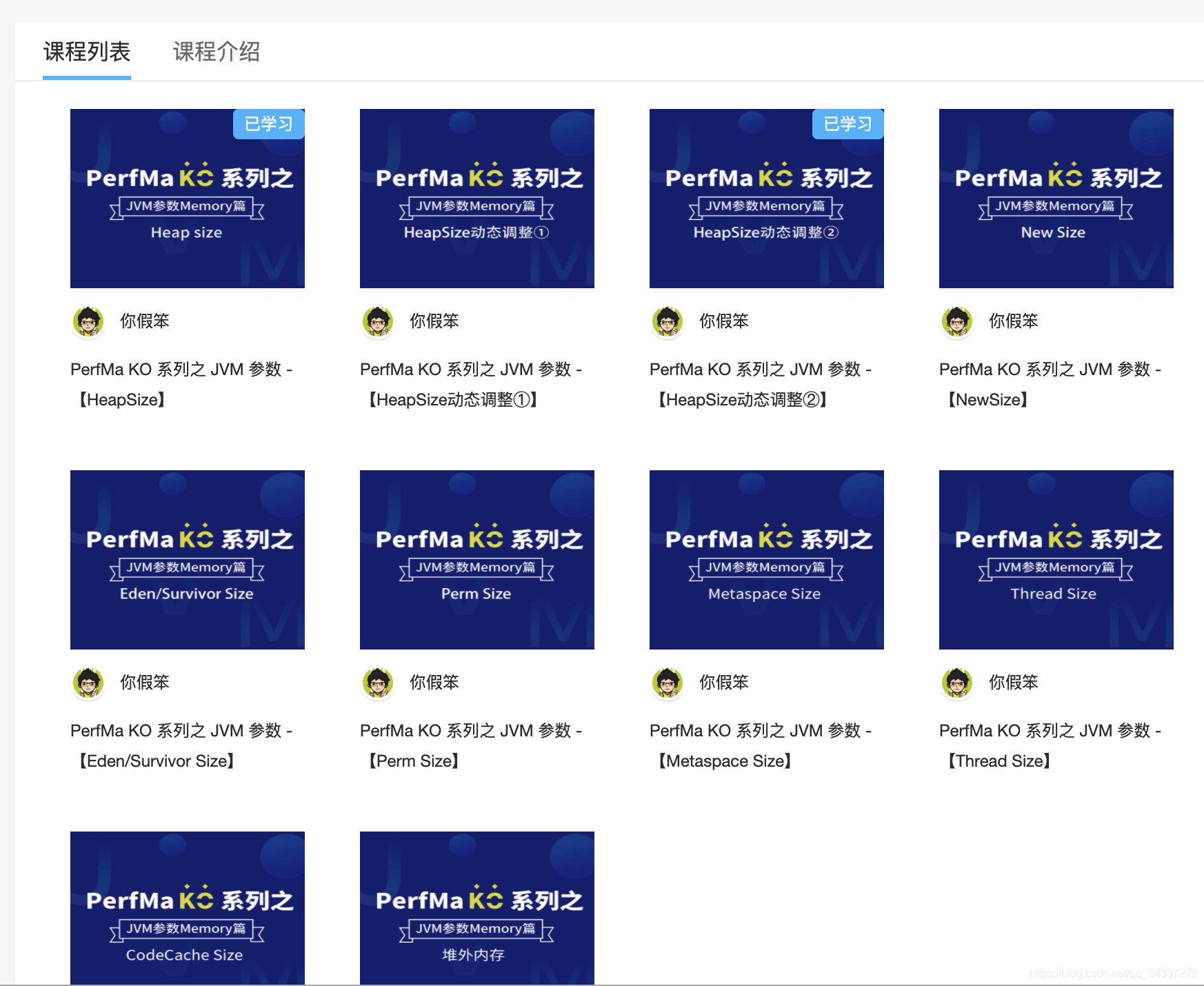Image resolution: width=1204 pixels, height=986 pixels.
Task: Open the 堆外内存 course thumbnail
Action: pyautogui.click(x=476, y=908)
